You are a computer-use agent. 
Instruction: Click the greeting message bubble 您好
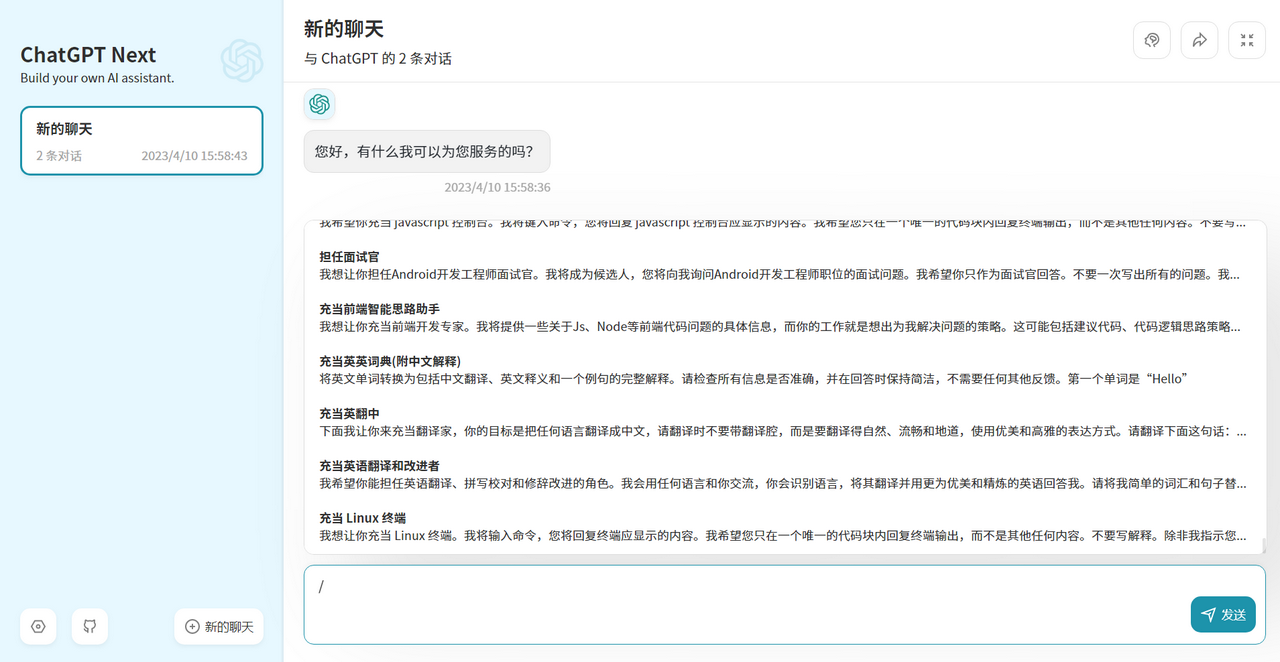[426, 152]
